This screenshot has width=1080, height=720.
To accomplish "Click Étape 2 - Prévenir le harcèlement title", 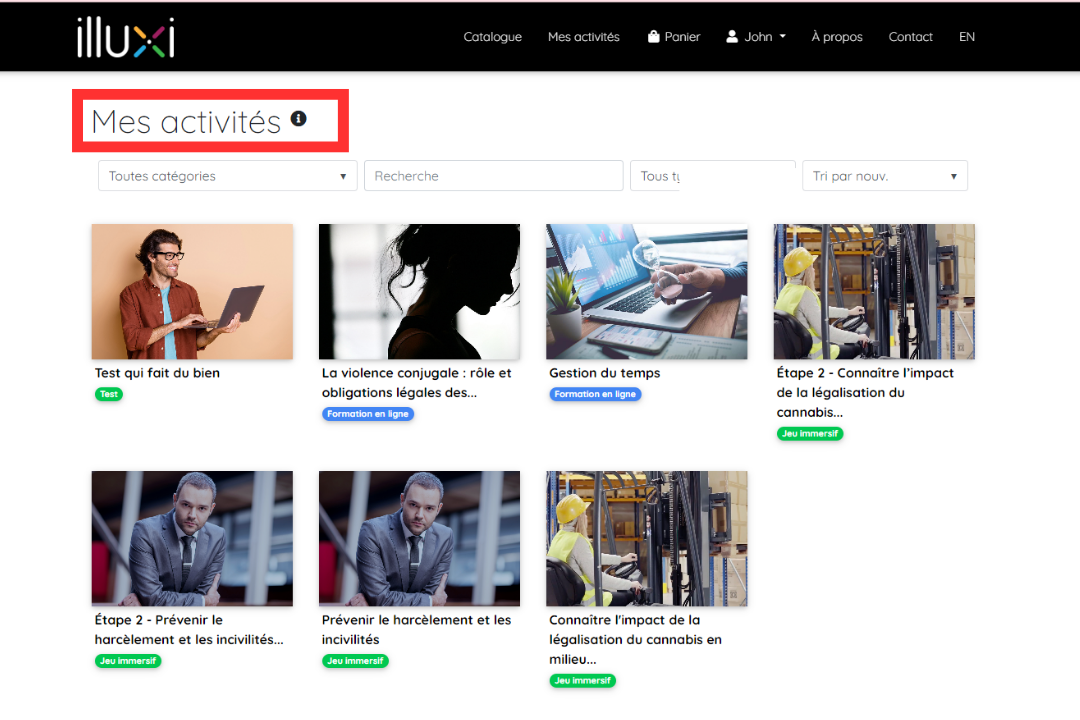I will [189, 629].
